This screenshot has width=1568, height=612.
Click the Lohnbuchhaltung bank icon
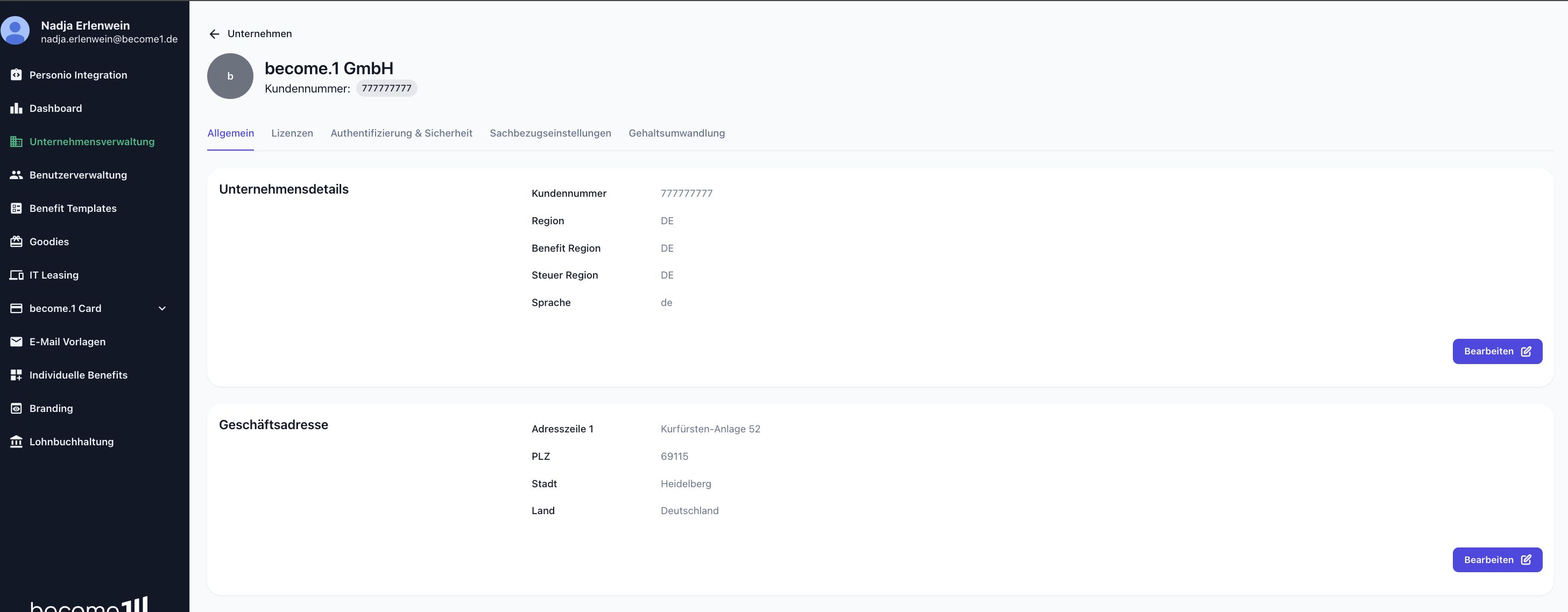[x=17, y=442]
